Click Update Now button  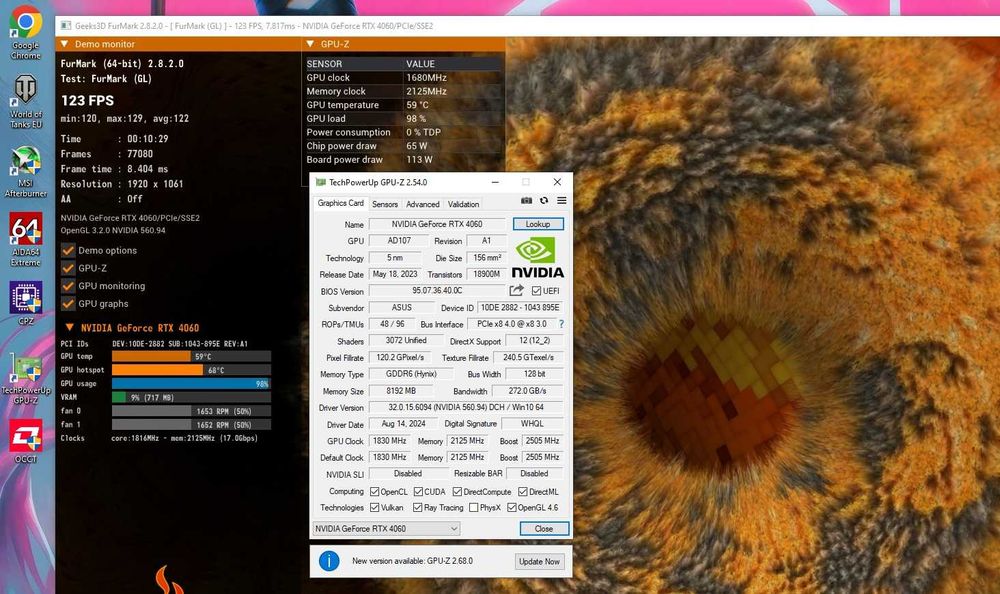click(540, 561)
